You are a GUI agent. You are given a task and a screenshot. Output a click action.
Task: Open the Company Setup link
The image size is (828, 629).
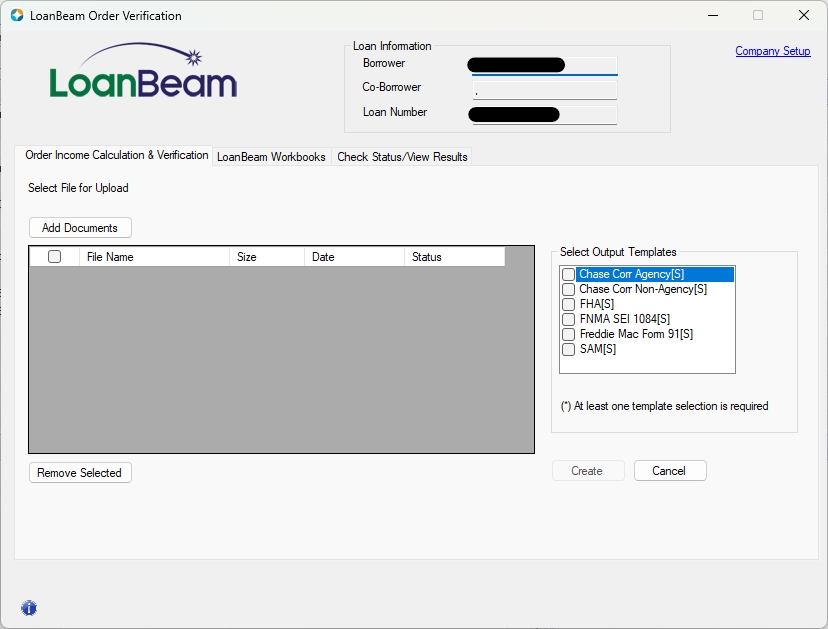point(772,51)
